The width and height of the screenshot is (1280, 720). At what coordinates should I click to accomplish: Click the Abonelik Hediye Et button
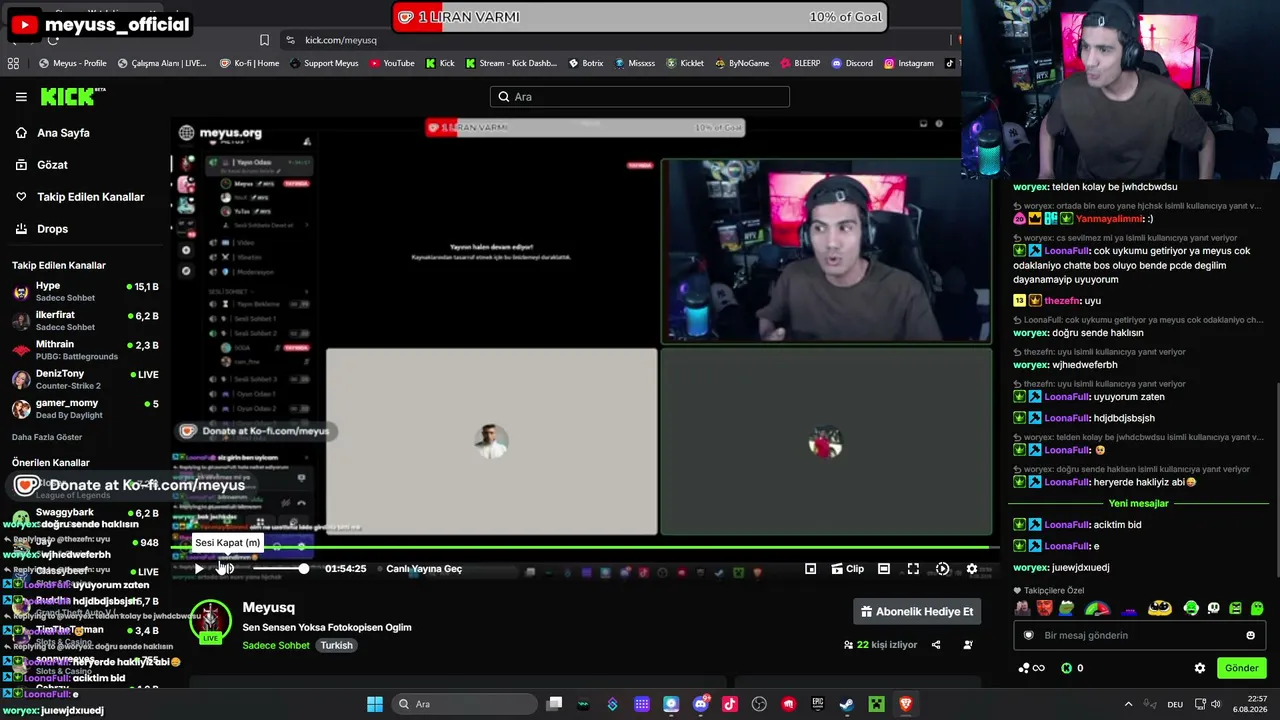click(917, 611)
